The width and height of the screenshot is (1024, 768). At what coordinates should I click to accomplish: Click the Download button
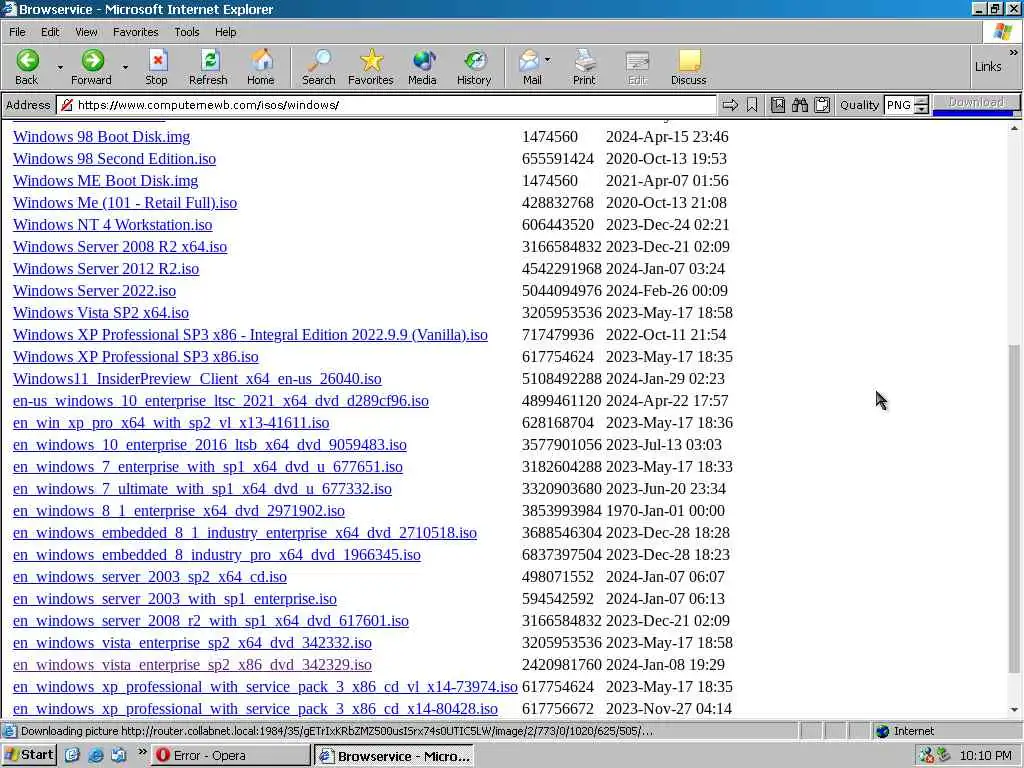976,102
